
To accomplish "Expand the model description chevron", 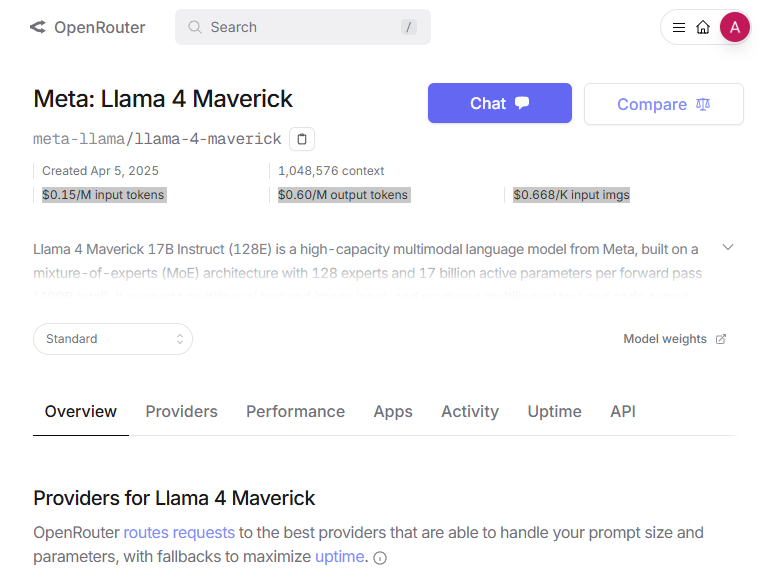I will (728, 247).
